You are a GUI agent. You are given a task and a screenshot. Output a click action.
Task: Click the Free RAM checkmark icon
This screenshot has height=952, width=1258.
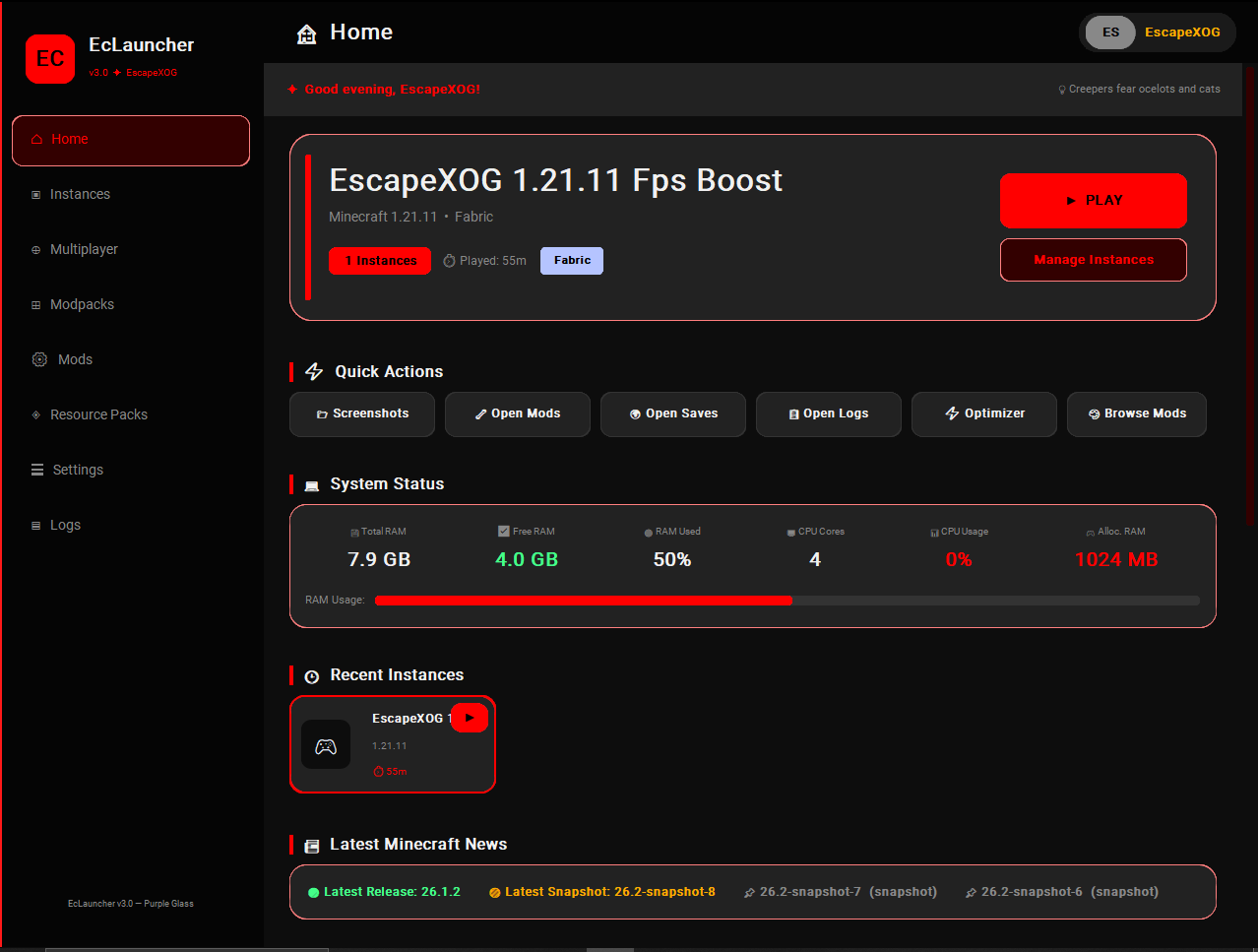(x=504, y=532)
